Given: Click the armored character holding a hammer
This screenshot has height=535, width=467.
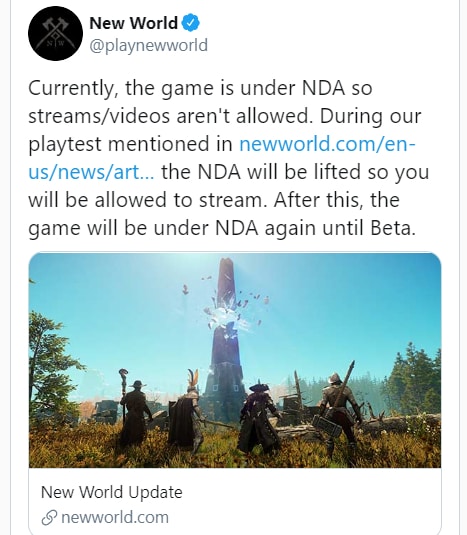Looking at the screenshot, I should 338,411.
